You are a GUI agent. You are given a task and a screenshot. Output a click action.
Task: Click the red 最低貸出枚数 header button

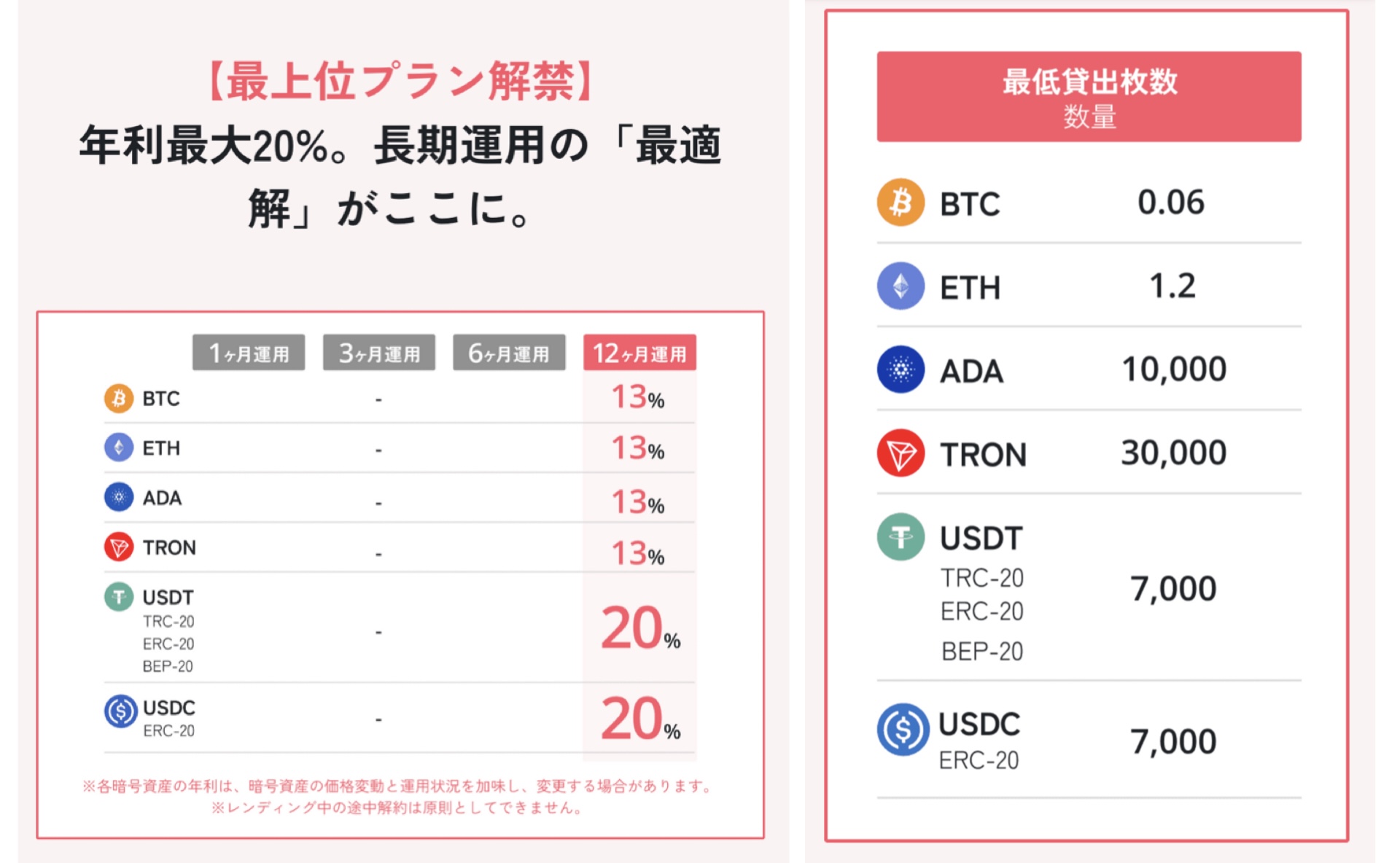coord(1089,97)
